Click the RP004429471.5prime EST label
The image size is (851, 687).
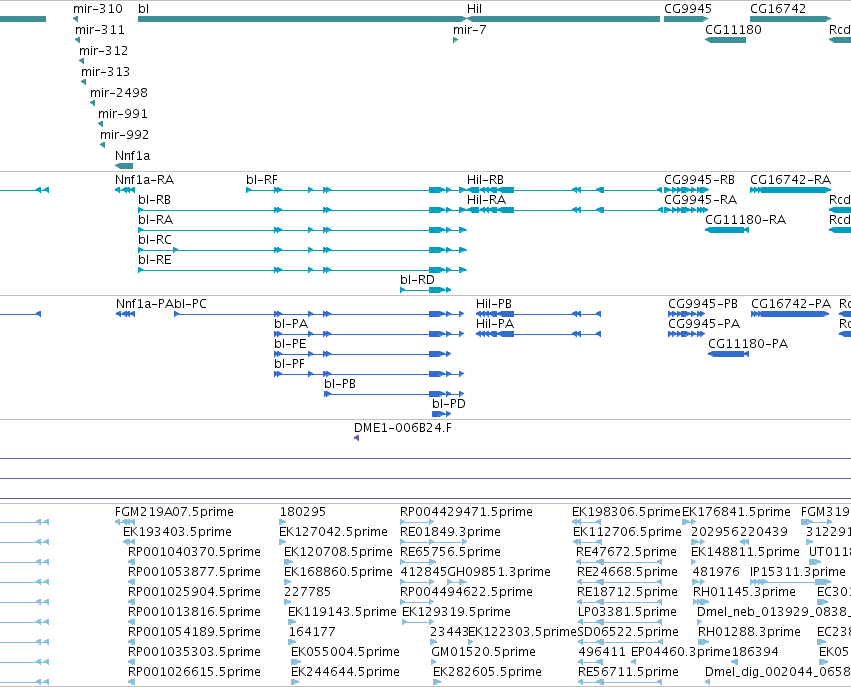click(x=466, y=512)
